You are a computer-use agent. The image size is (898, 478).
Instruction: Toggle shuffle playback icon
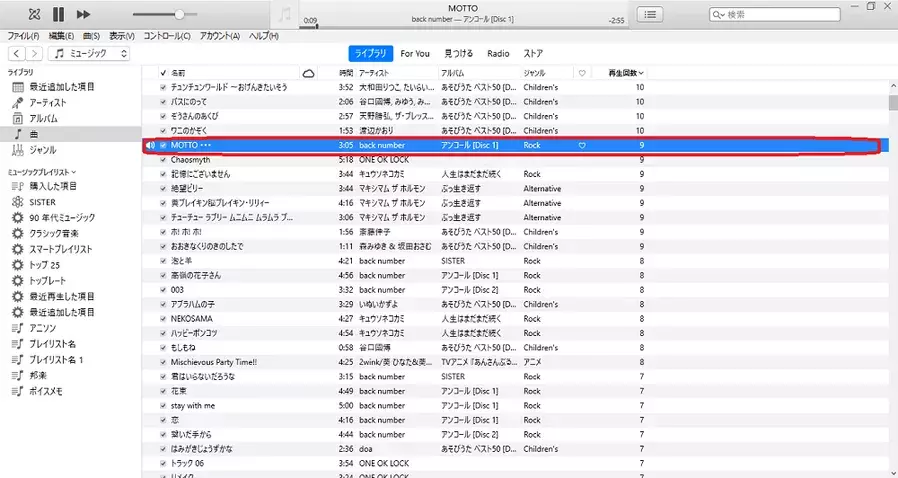coord(34,14)
